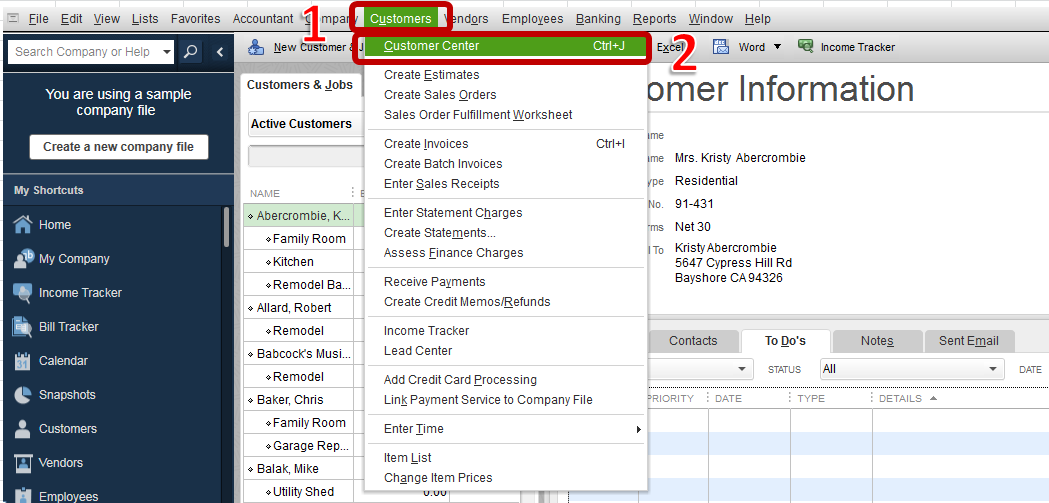Viewport: 1049px width, 503px height.
Task: Open Income Tracker from the toolbar
Action: coord(846,47)
